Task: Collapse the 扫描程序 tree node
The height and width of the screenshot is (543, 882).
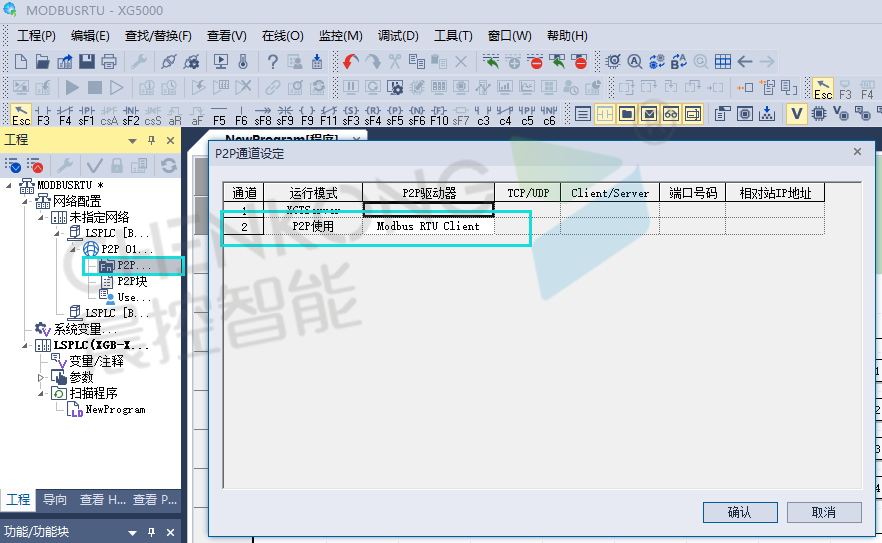Action: pos(41,394)
